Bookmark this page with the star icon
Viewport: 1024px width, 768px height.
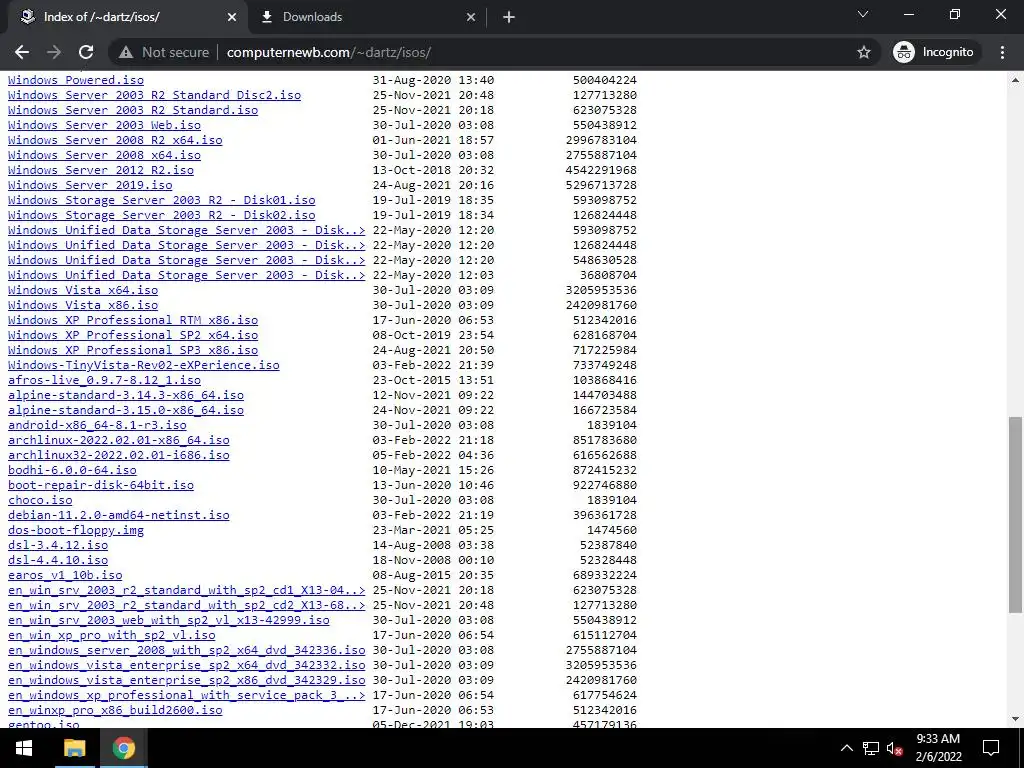click(864, 52)
